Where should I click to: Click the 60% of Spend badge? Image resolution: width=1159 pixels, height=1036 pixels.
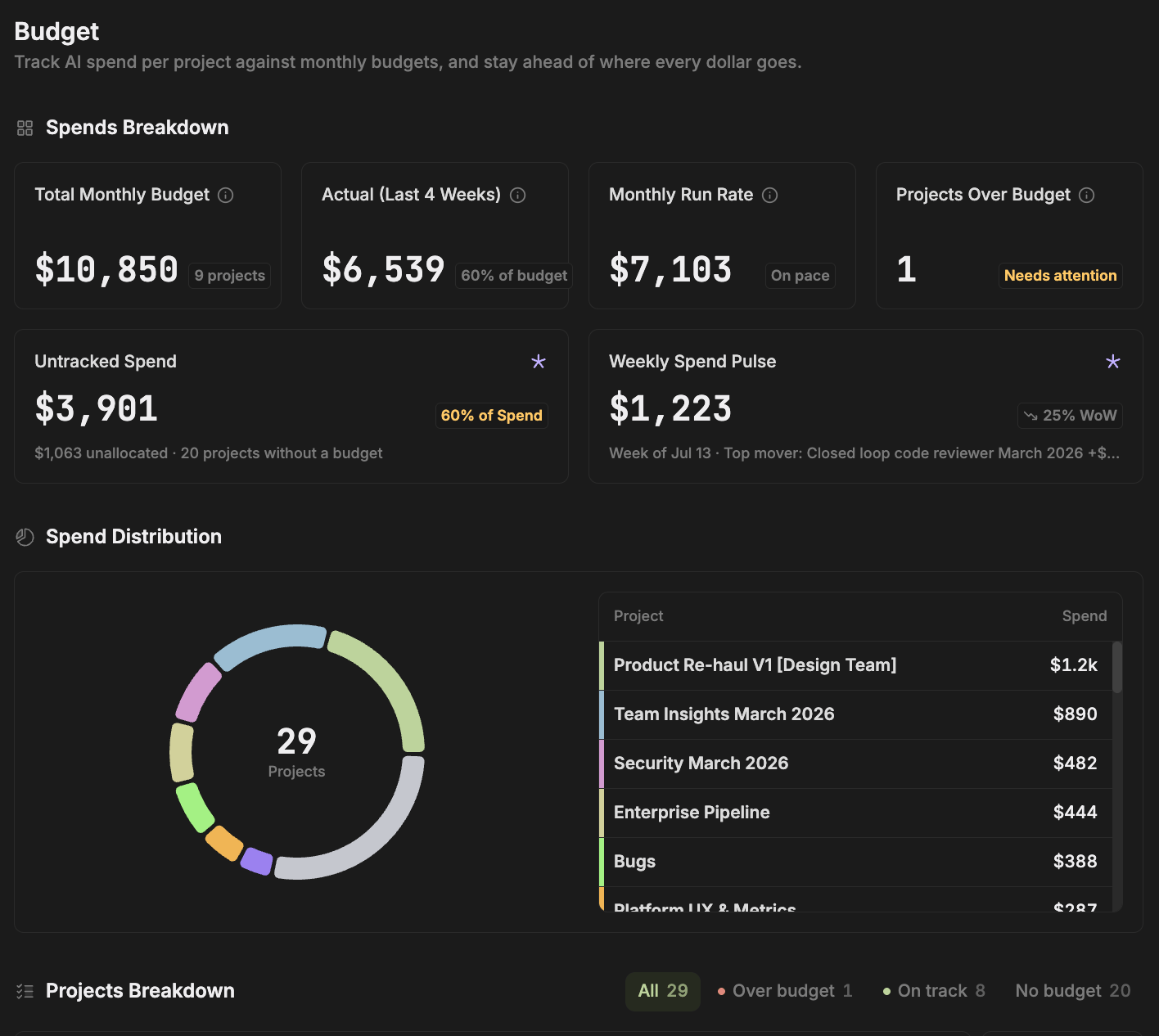tap(491, 416)
